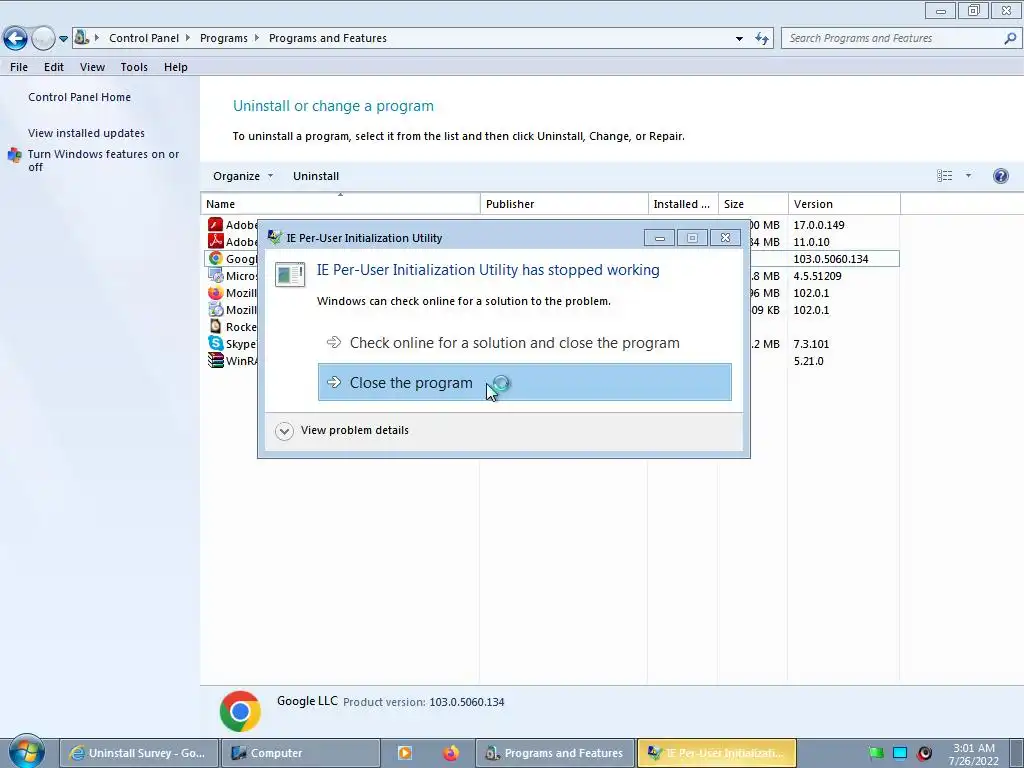Expand View problem details
Screen dimensions: 1024x768
342,430
